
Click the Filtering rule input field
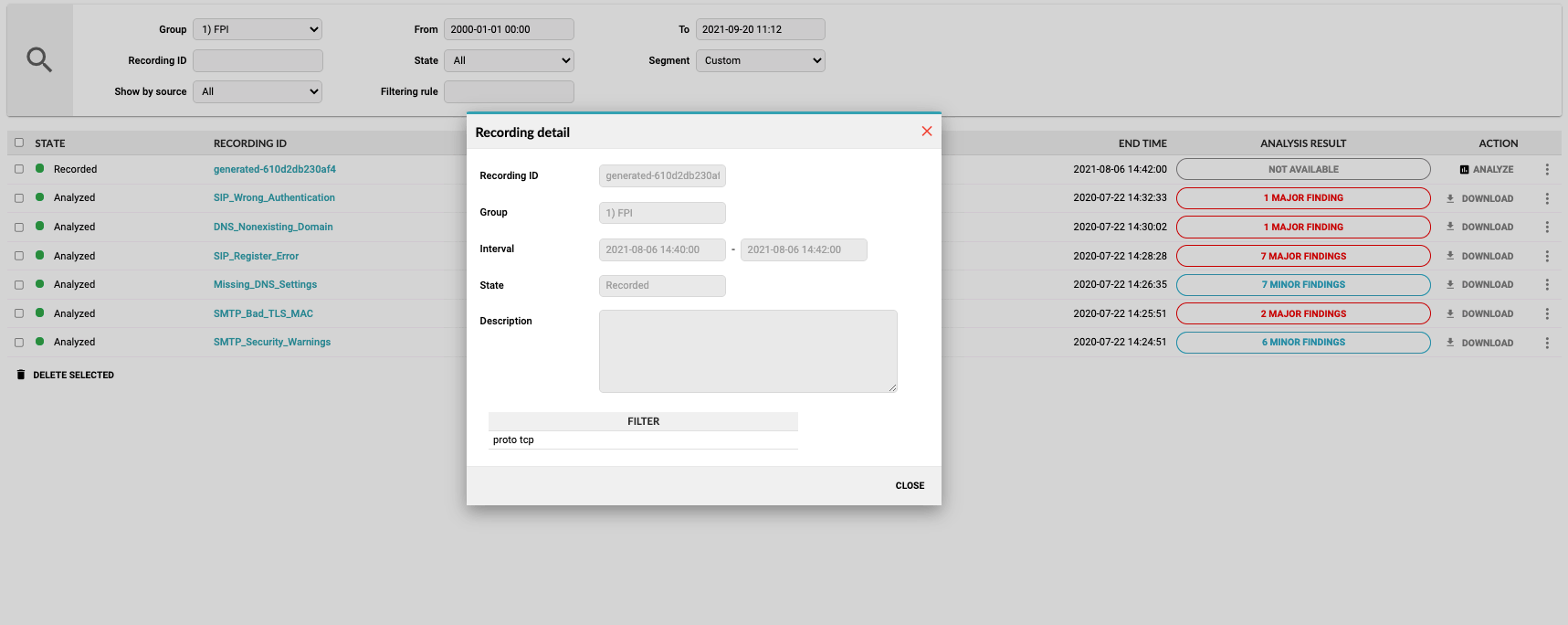(x=509, y=91)
